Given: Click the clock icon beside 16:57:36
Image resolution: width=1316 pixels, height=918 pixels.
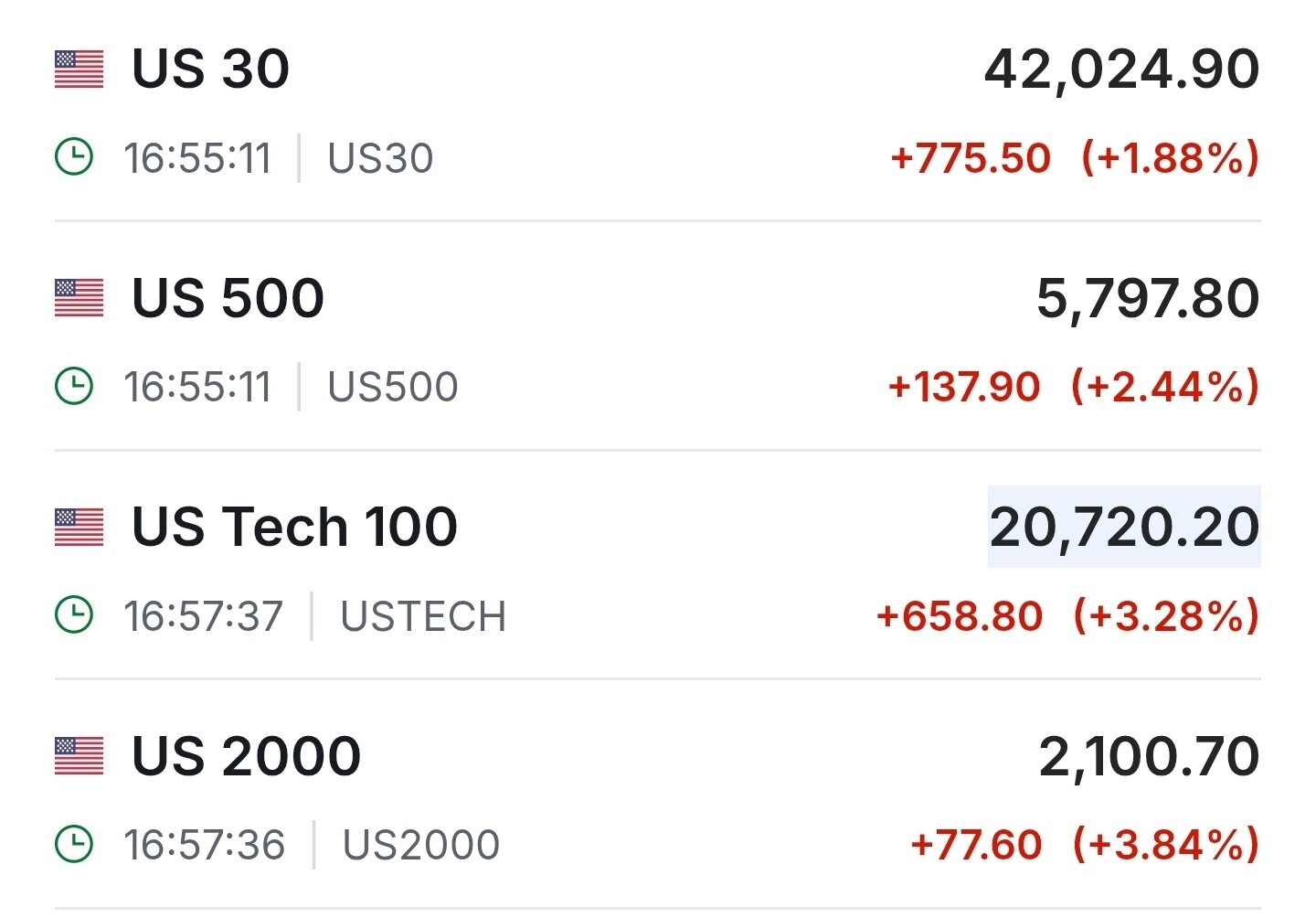Looking at the screenshot, I should point(74,844).
